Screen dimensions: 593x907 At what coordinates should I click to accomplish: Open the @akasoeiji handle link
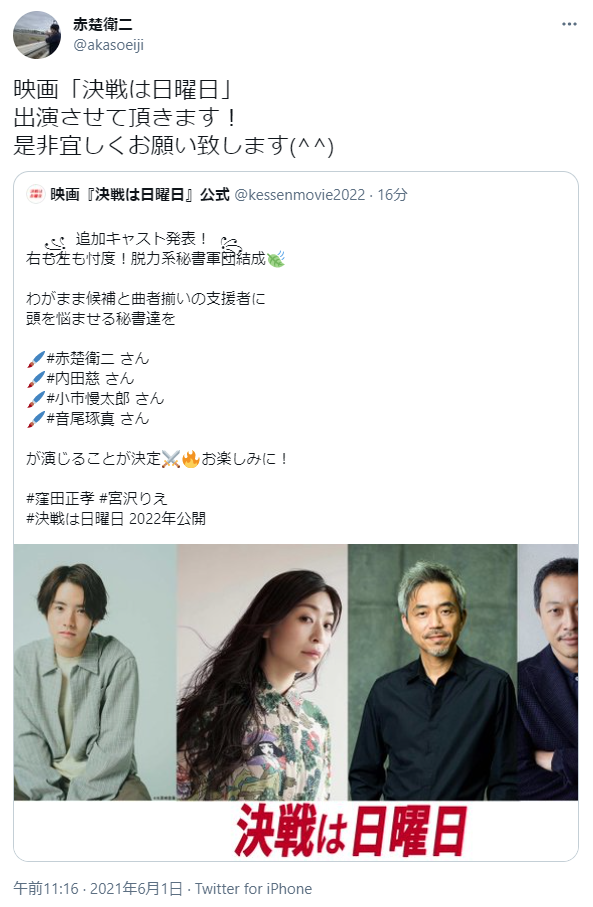coord(108,45)
